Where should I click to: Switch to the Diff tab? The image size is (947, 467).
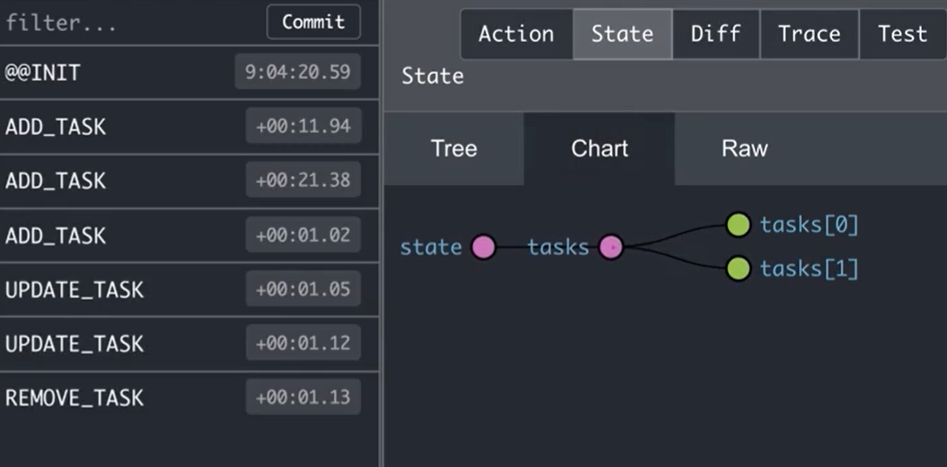pyautogui.click(x=716, y=34)
